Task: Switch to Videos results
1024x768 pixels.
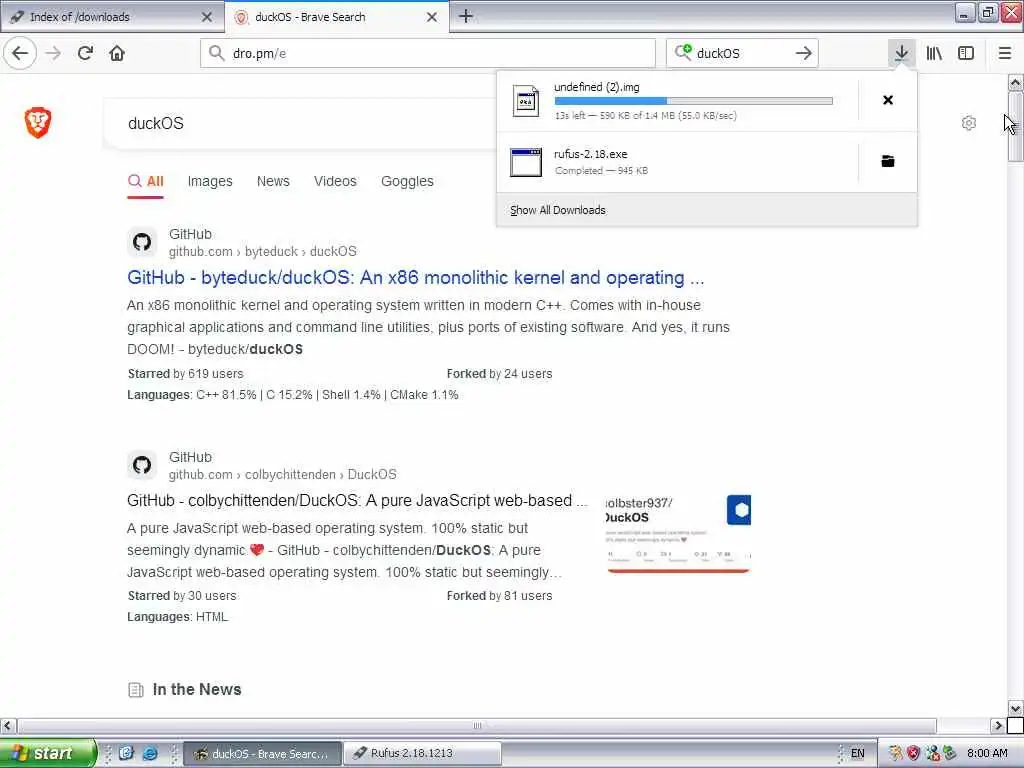Action: tap(335, 181)
